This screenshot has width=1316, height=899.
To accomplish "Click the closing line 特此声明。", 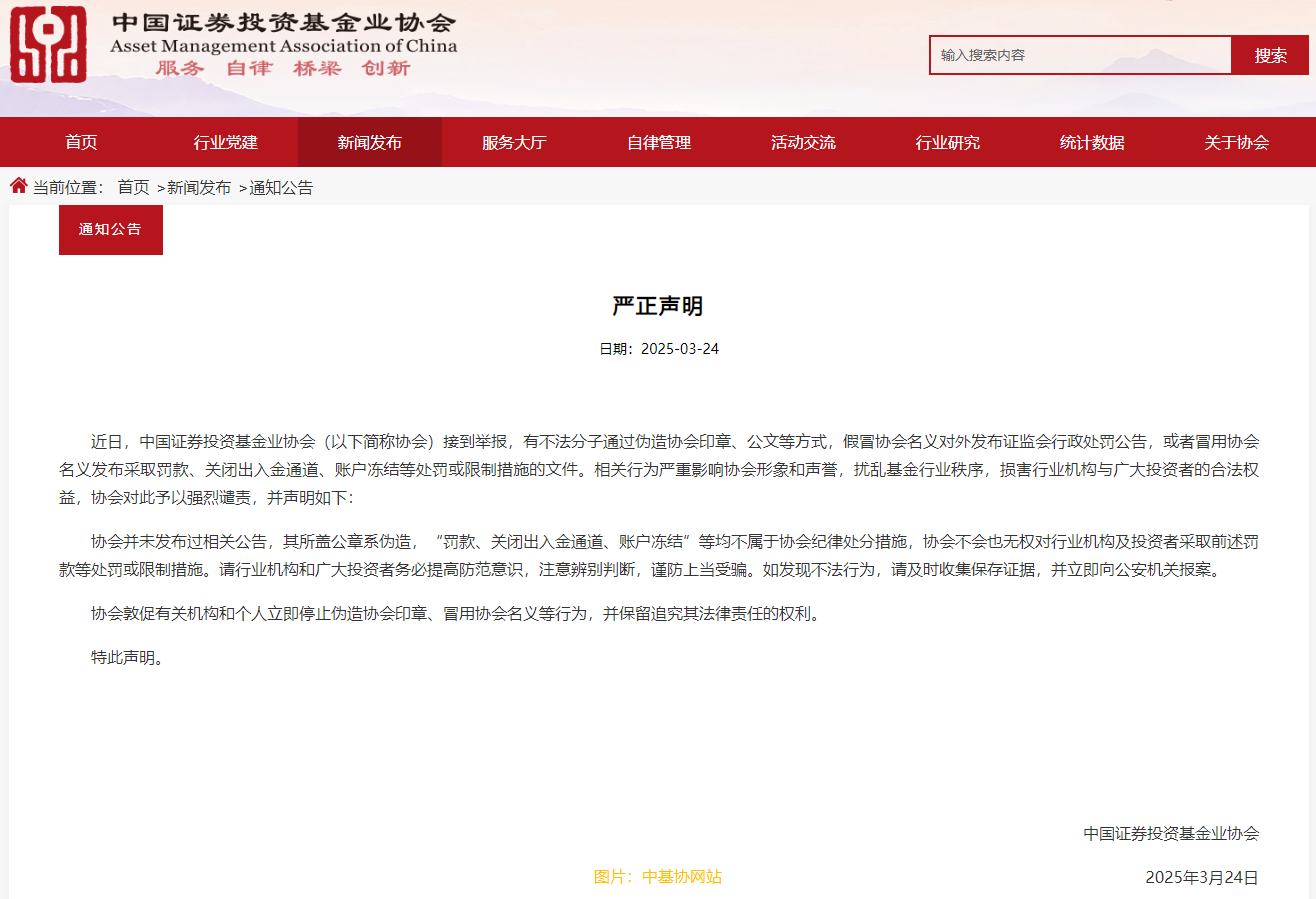I will pos(127,657).
